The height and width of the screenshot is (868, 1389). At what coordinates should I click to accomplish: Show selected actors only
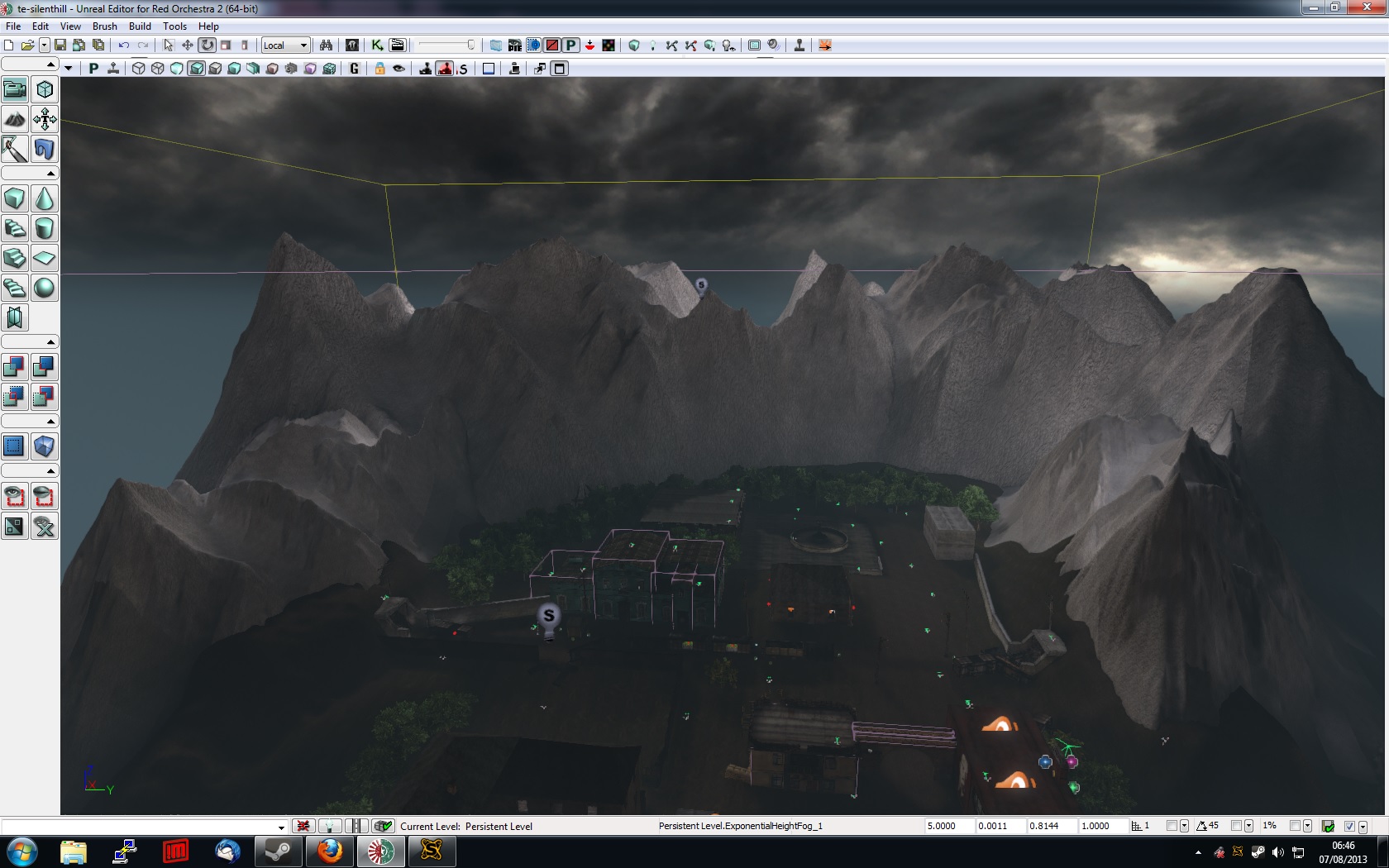click(x=15, y=496)
